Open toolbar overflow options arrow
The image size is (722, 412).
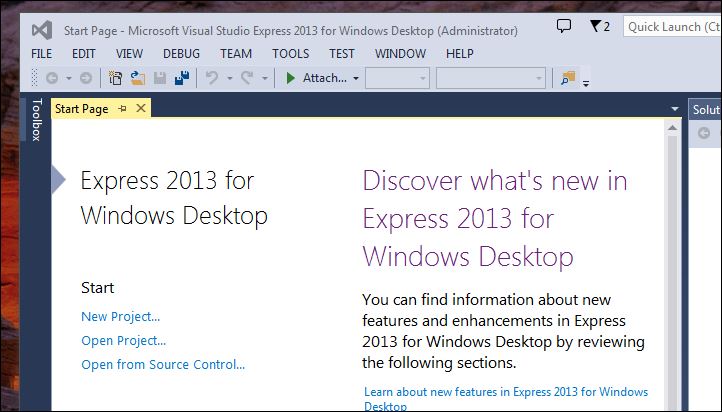[586, 83]
